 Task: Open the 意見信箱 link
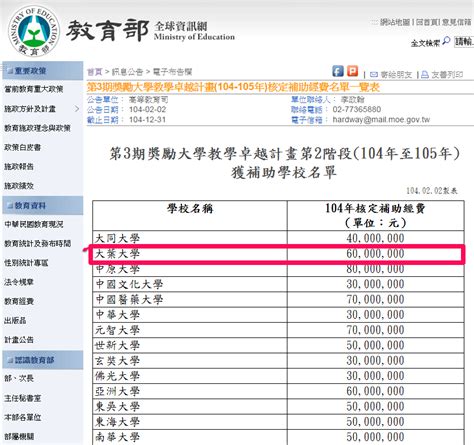tap(456, 22)
